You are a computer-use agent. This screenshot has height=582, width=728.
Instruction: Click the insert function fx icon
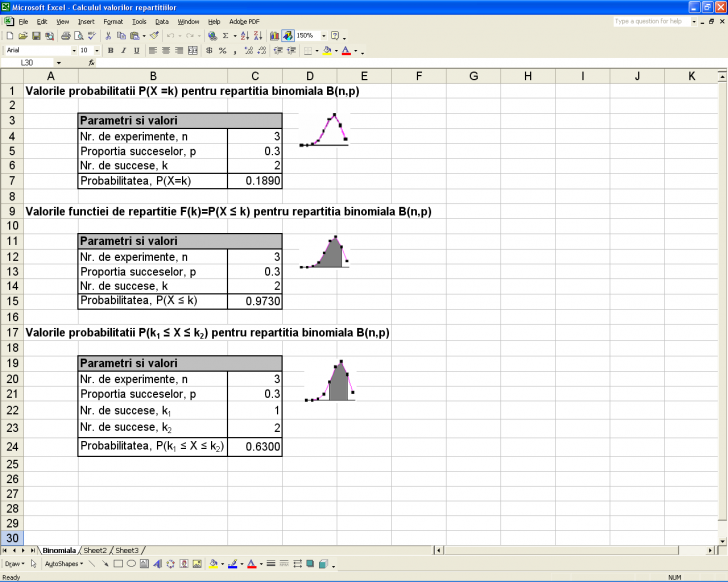(91, 63)
